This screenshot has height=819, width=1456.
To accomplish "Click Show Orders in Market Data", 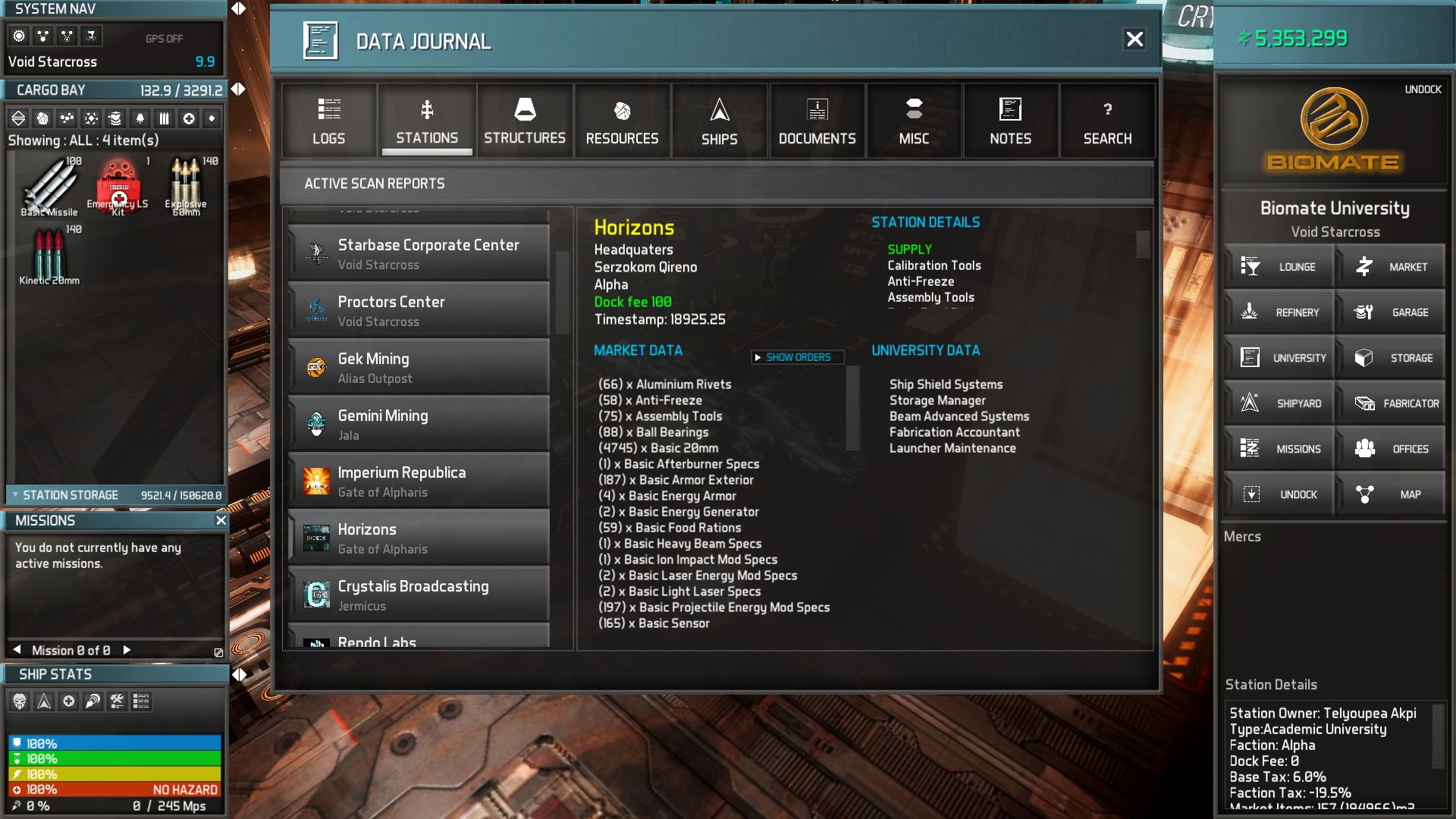I will pos(797,357).
